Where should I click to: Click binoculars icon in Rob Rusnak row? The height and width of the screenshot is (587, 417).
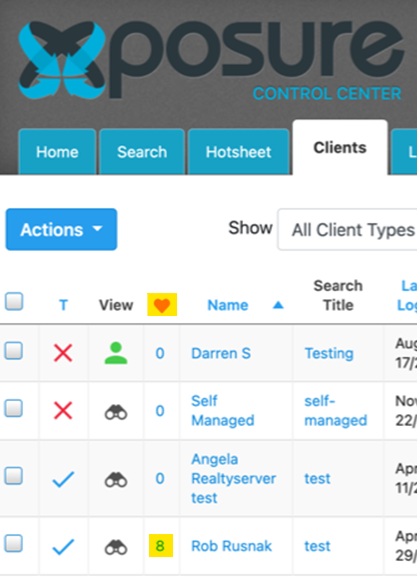pos(116,547)
